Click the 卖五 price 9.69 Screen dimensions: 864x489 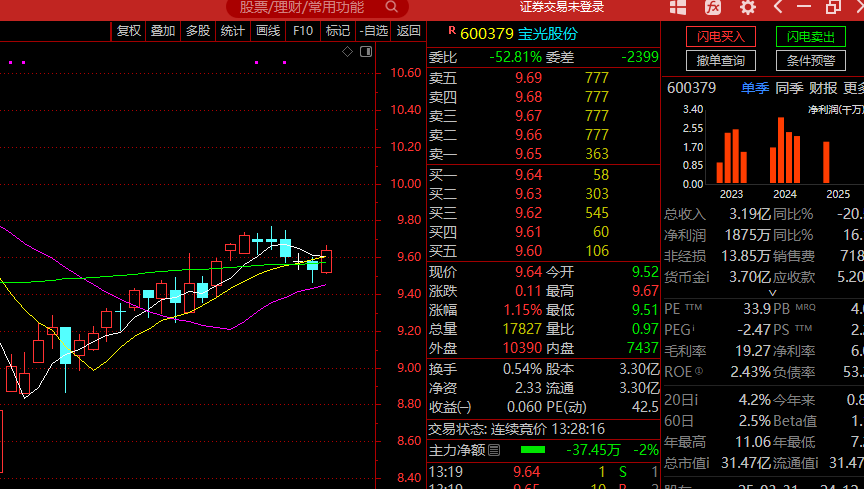point(528,78)
